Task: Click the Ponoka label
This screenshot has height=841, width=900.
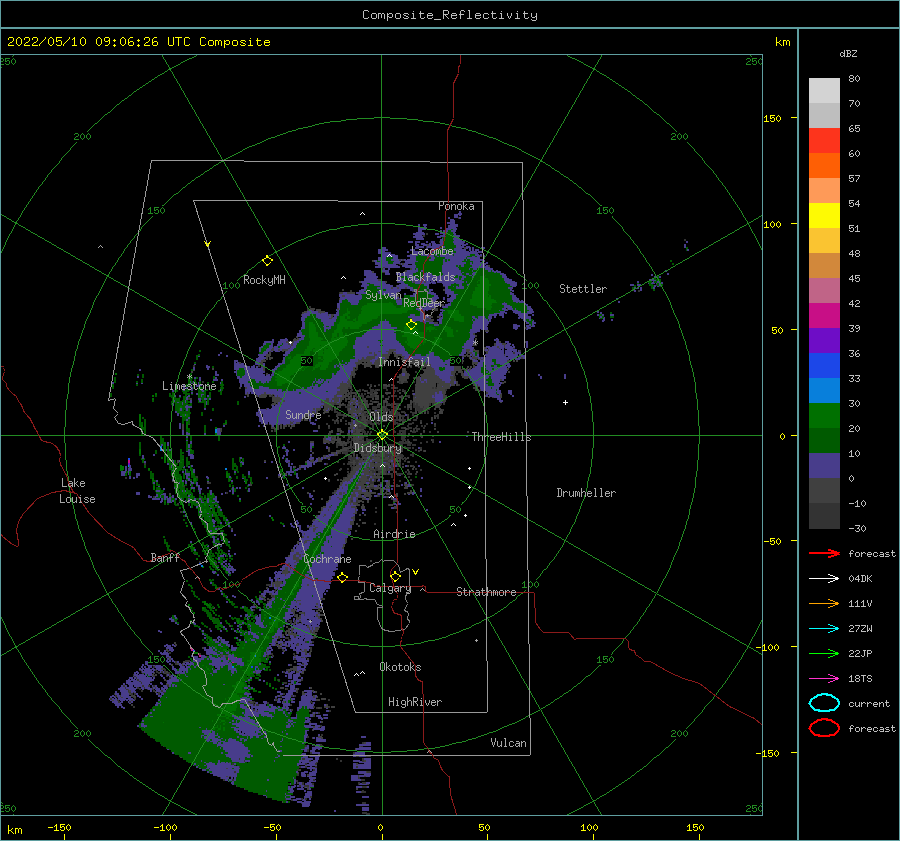Action: click(x=456, y=206)
